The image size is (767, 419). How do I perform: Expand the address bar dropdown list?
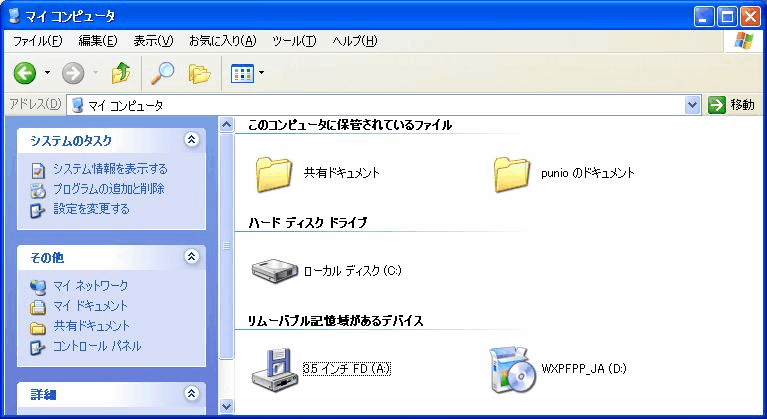pyautogui.click(x=692, y=105)
